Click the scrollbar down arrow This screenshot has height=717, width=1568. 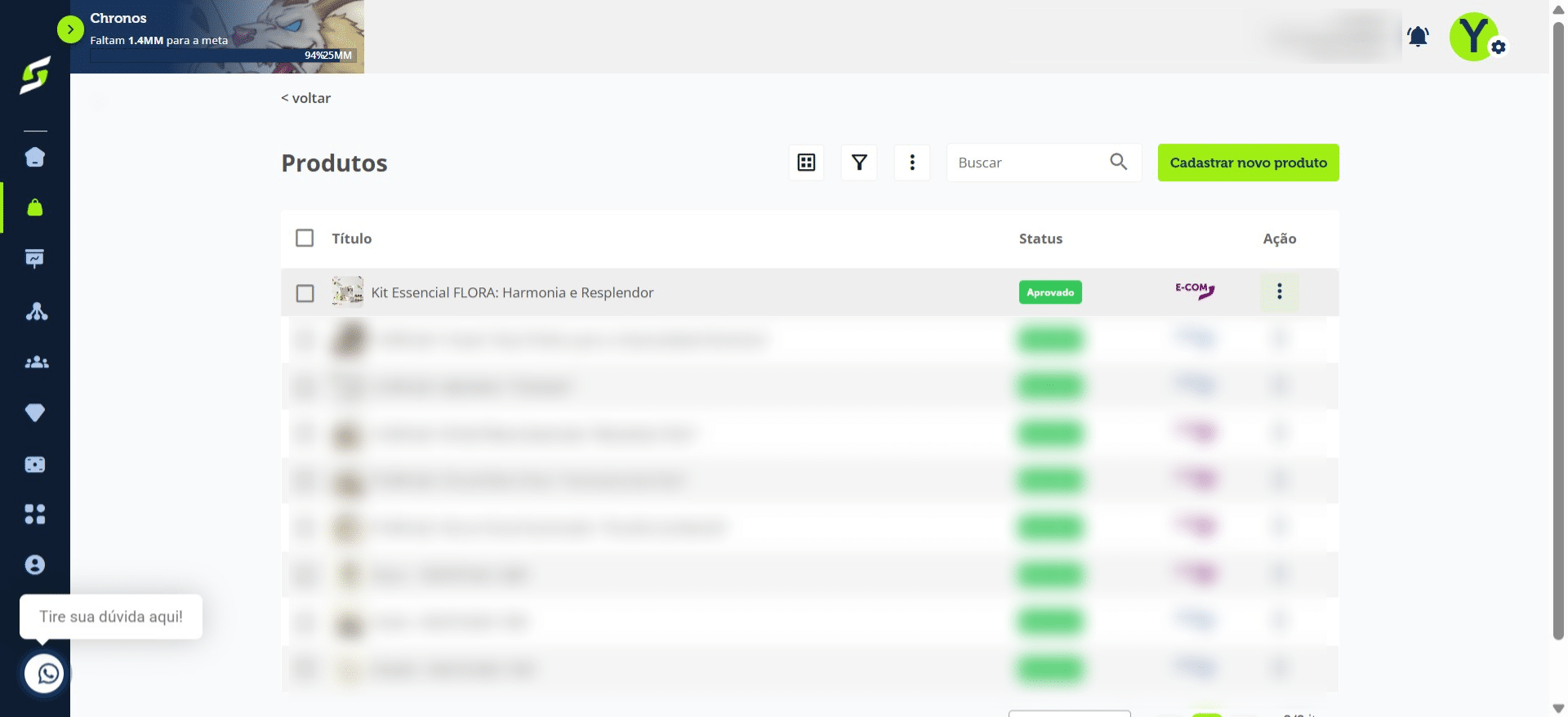point(1558,708)
